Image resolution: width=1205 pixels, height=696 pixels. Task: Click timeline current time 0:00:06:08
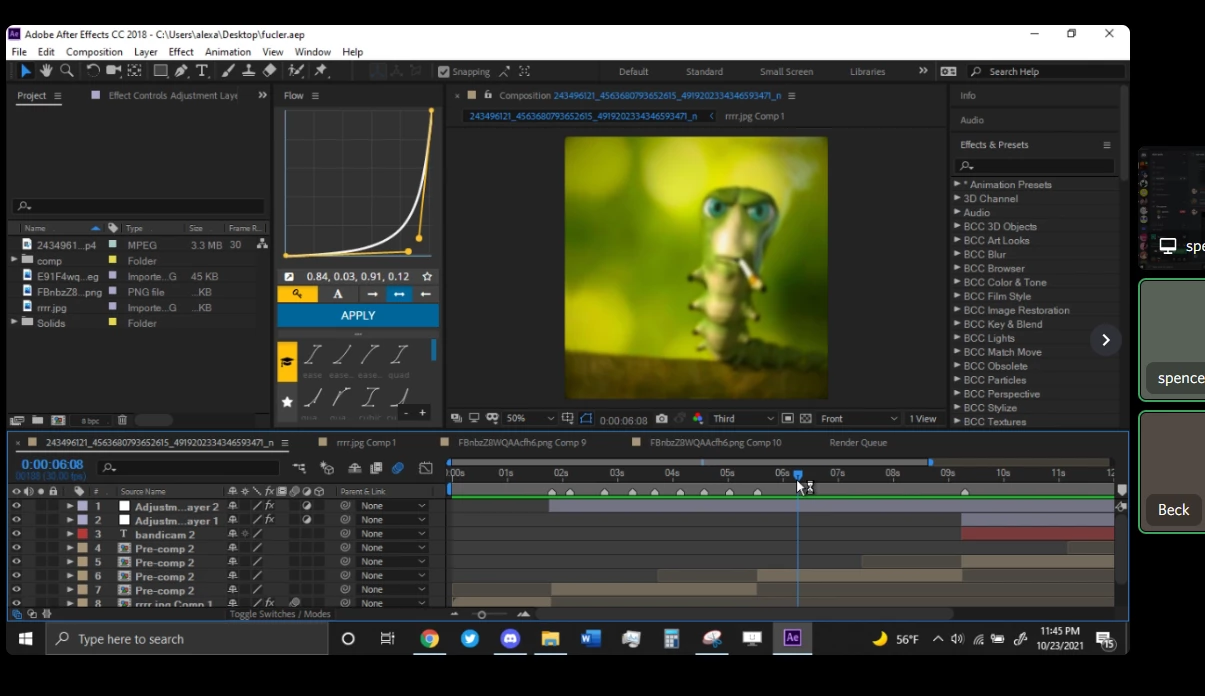pos(52,464)
